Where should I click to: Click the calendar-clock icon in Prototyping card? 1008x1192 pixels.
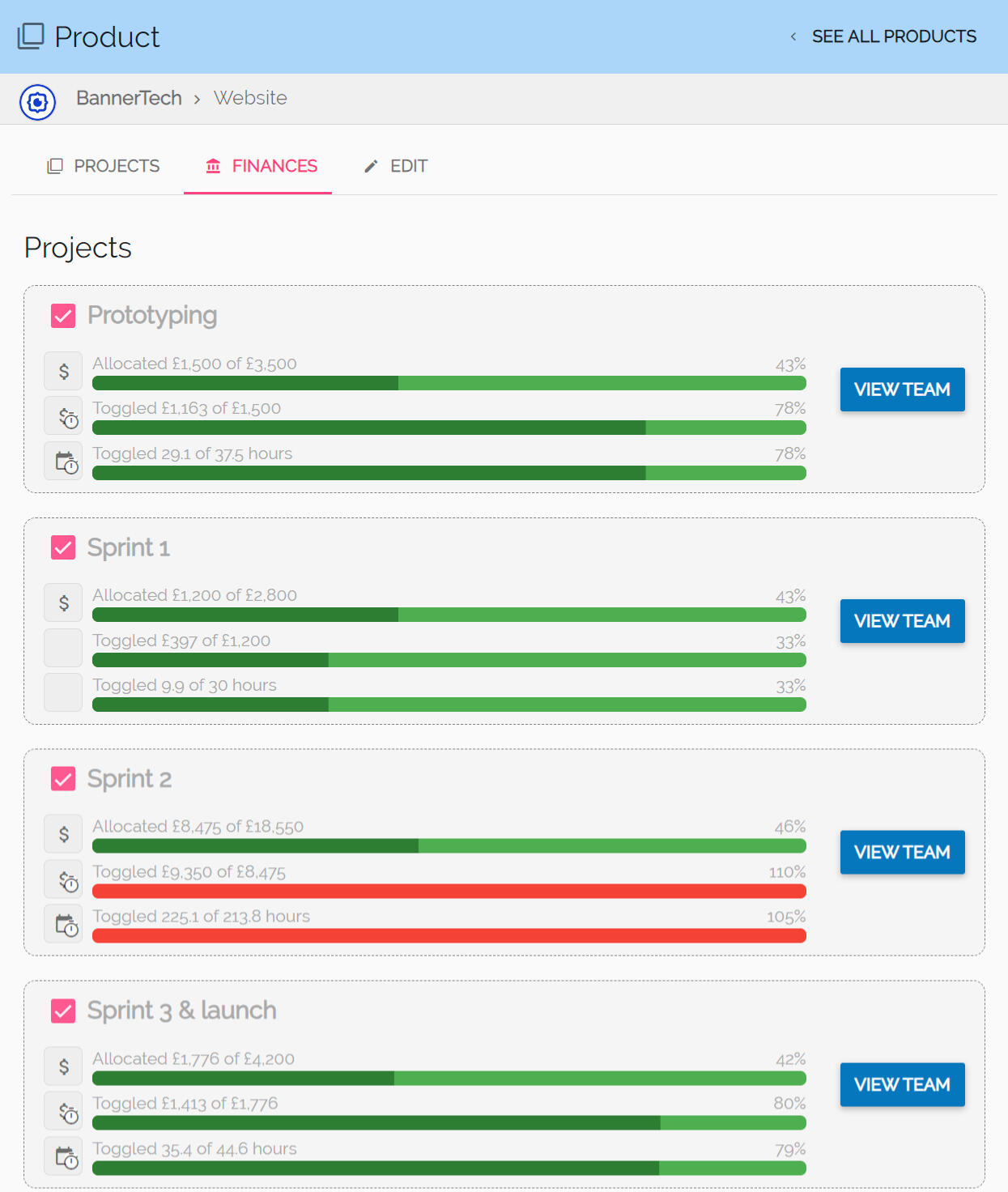click(x=63, y=462)
